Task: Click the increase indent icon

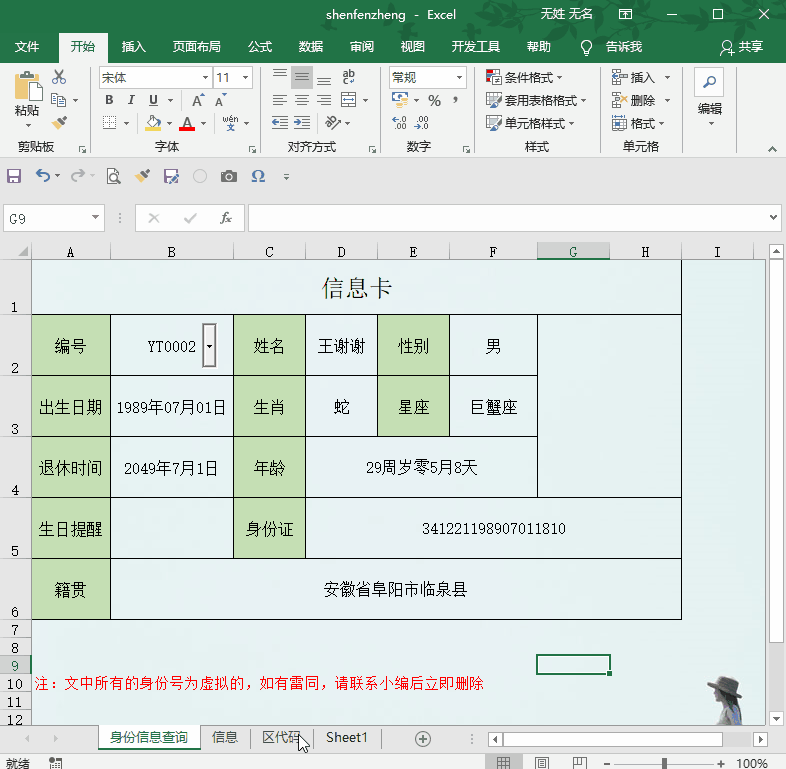Action: (x=302, y=122)
